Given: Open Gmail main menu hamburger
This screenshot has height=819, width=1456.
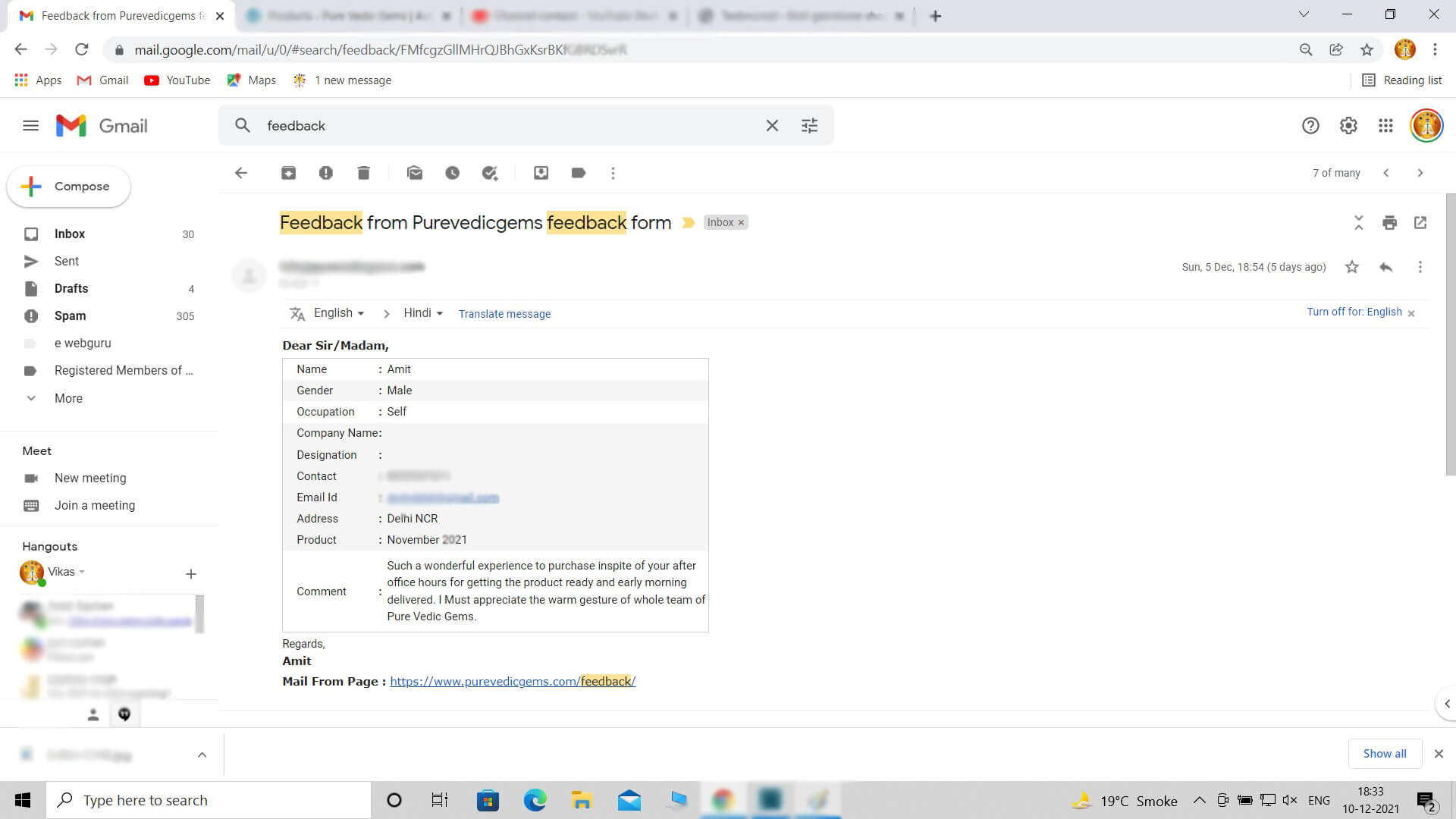Looking at the screenshot, I should [30, 126].
